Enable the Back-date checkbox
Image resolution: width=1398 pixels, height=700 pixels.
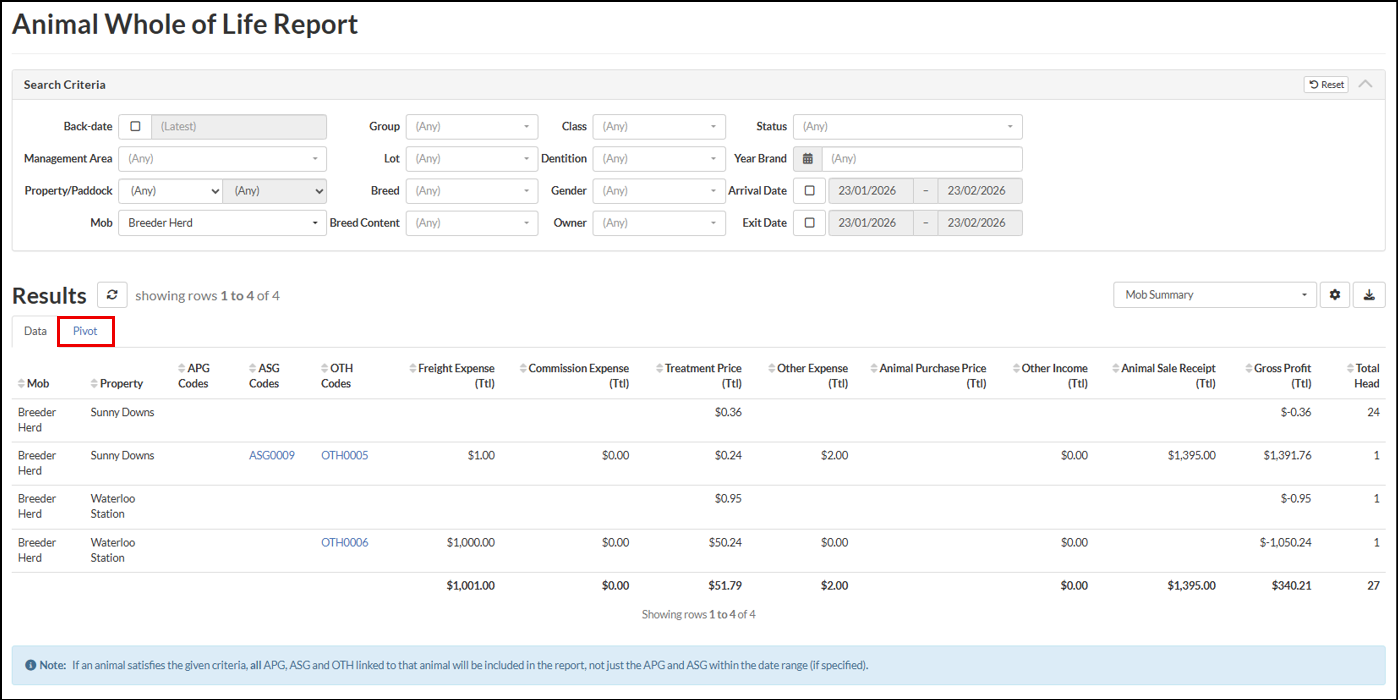135,127
